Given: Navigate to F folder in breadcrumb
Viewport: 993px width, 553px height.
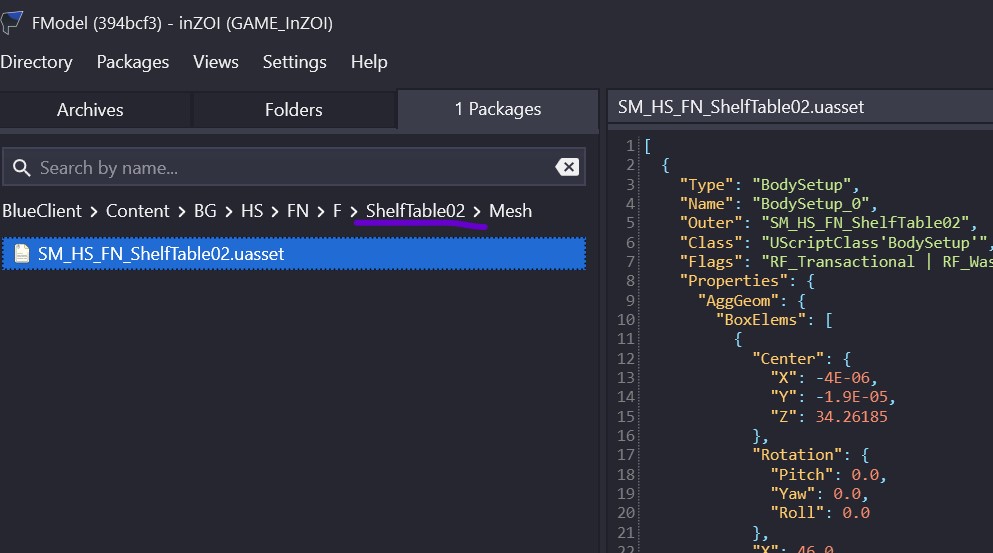Looking at the screenshot, I should [x=337, y=210].
